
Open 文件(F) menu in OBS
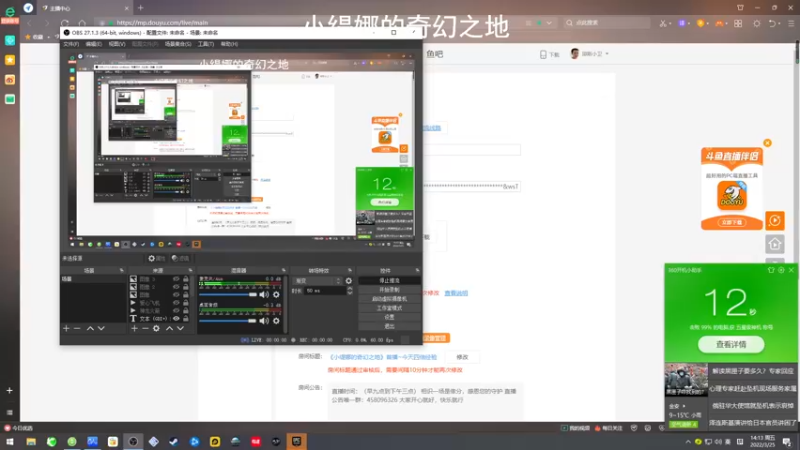[71, 44]
